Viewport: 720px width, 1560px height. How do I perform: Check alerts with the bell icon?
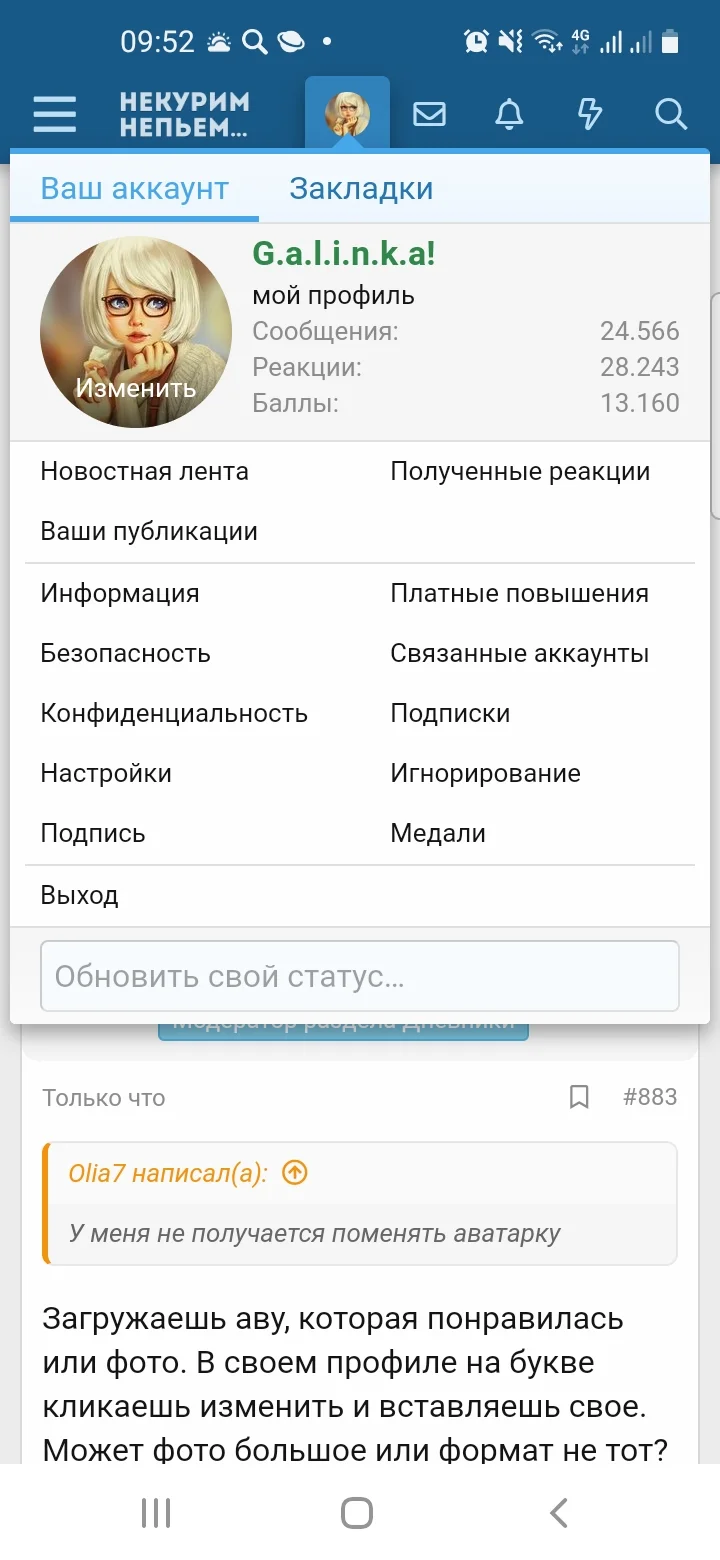[509, 113]
